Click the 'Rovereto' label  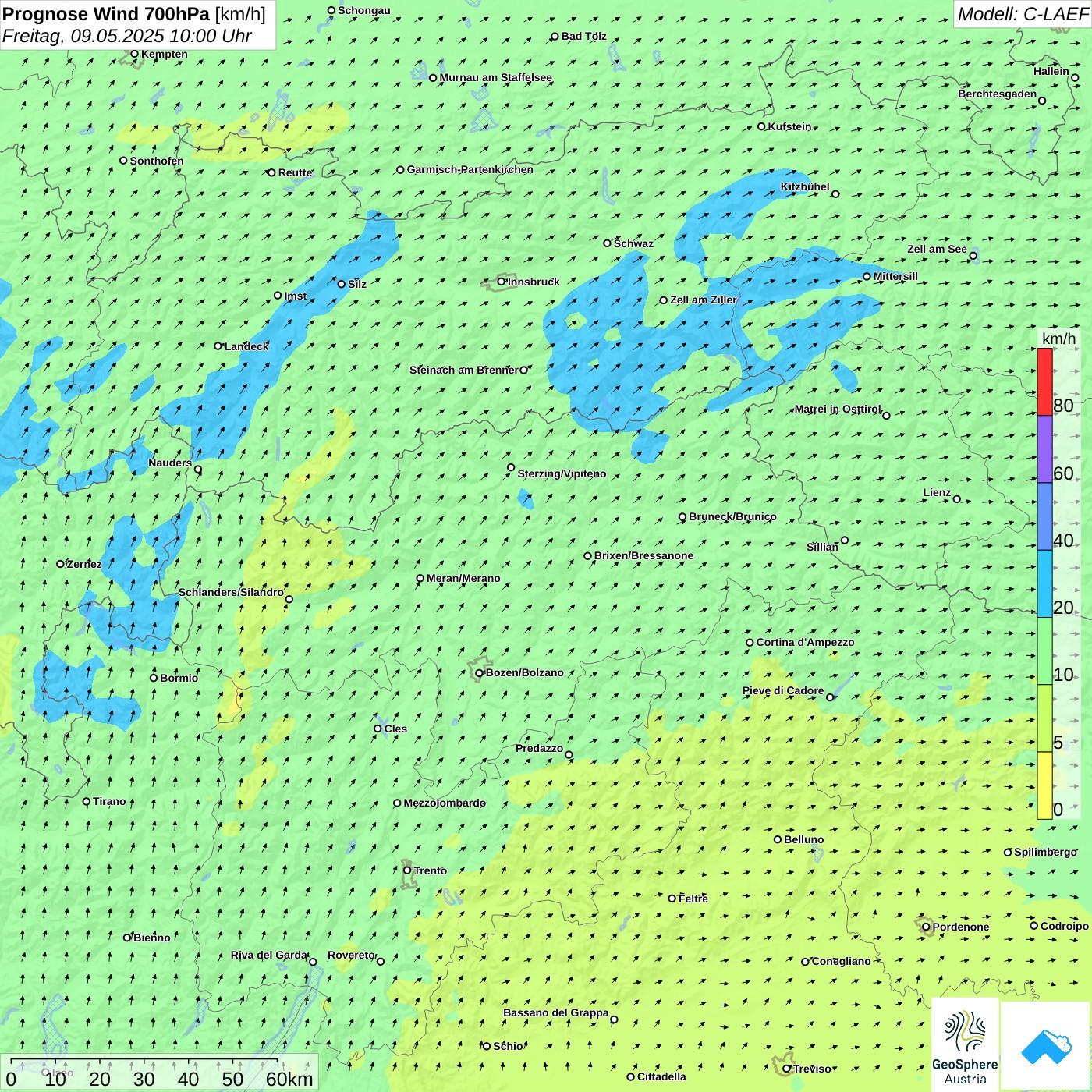[x=352, y=955]
